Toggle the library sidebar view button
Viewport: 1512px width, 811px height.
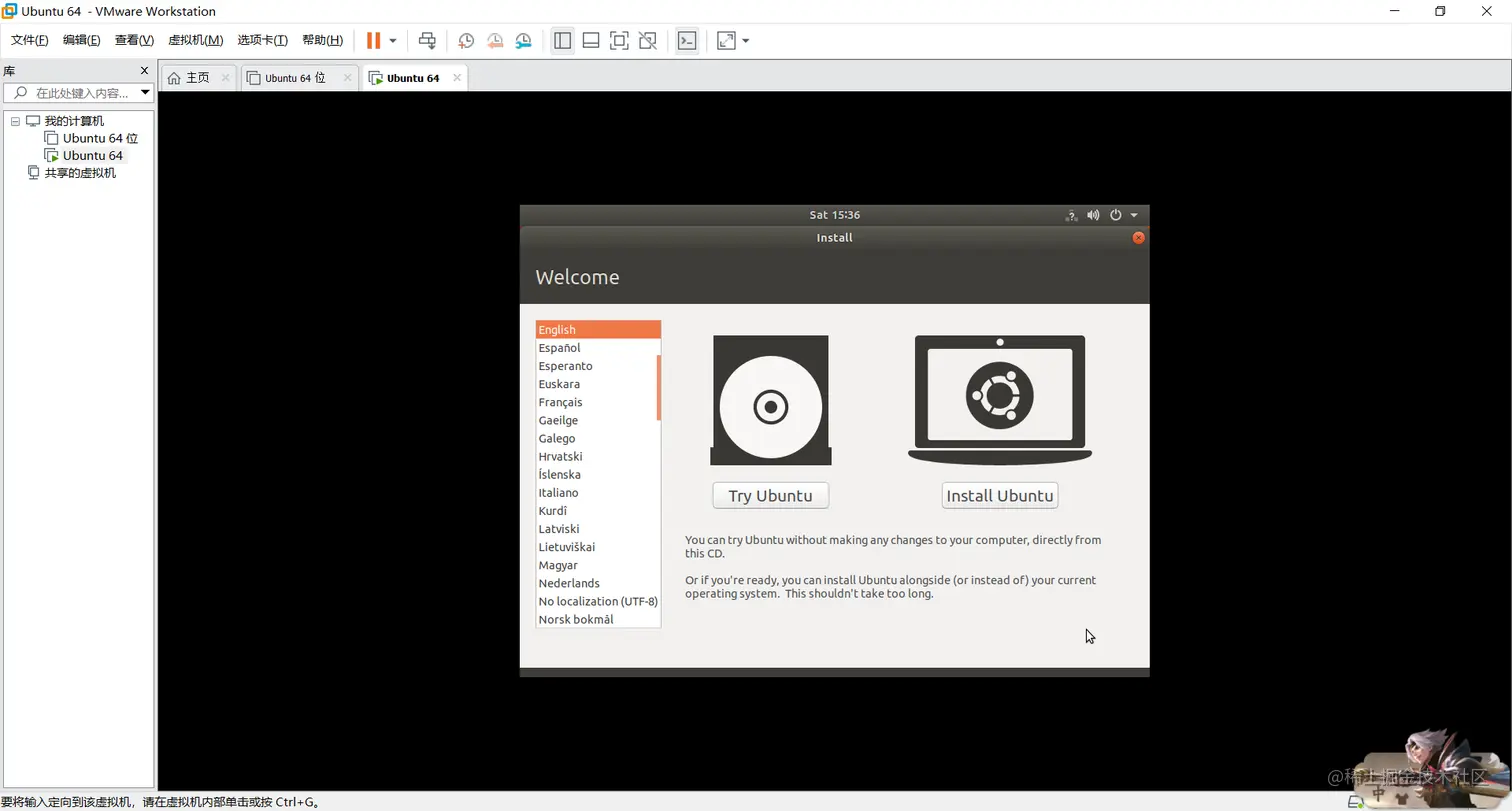[x=562, y=41]
